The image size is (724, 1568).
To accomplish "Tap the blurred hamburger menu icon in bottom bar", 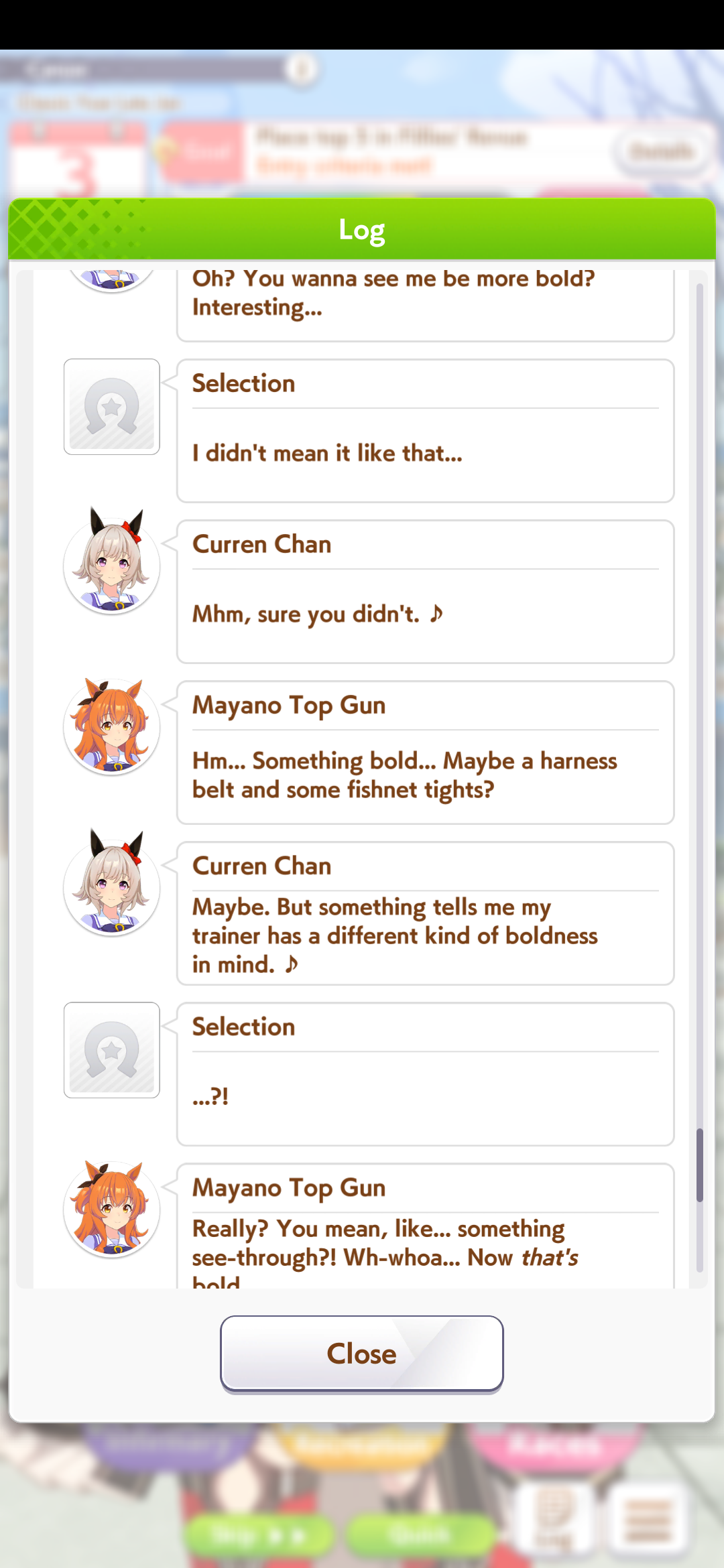I will pyautogui.click(x=648, y=1519).
